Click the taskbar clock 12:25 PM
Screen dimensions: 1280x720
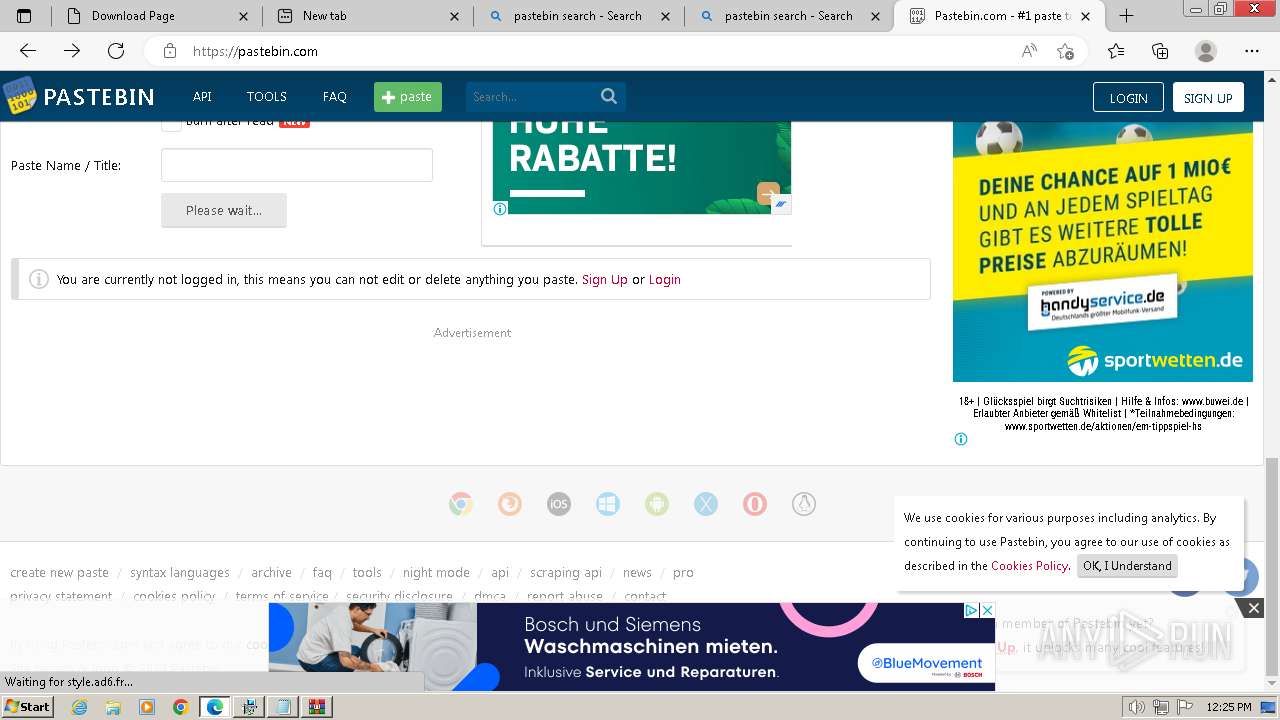coord(1229,707)
